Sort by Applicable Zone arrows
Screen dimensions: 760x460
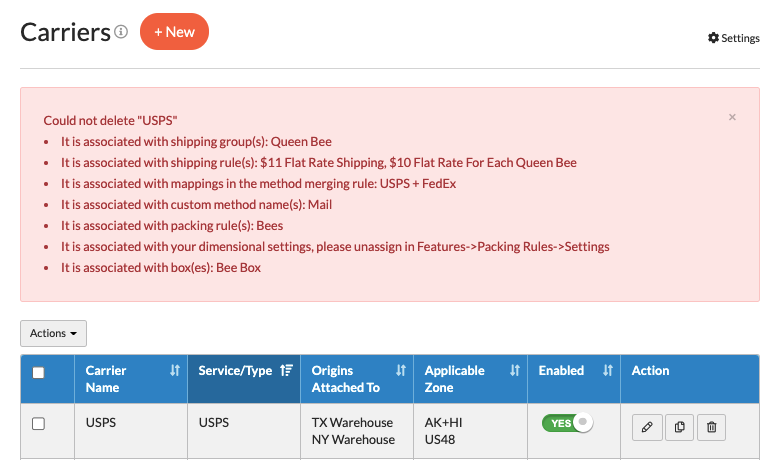point(515,371)
